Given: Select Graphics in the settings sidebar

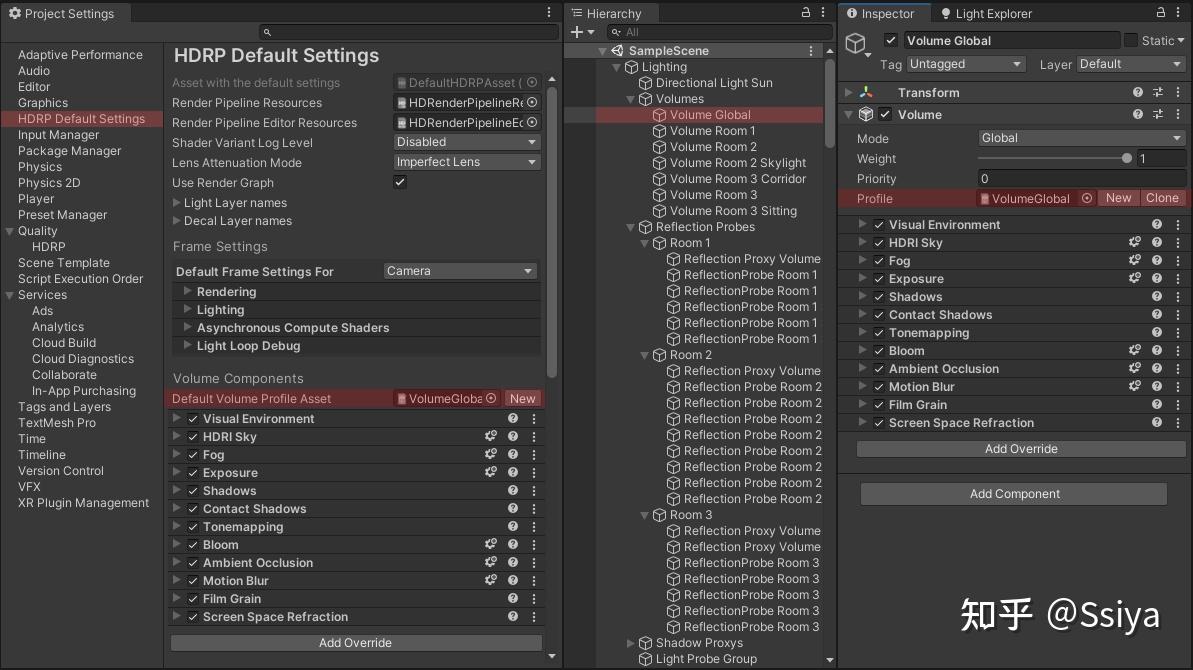Looking at the screenshot, I should (43, 103).
